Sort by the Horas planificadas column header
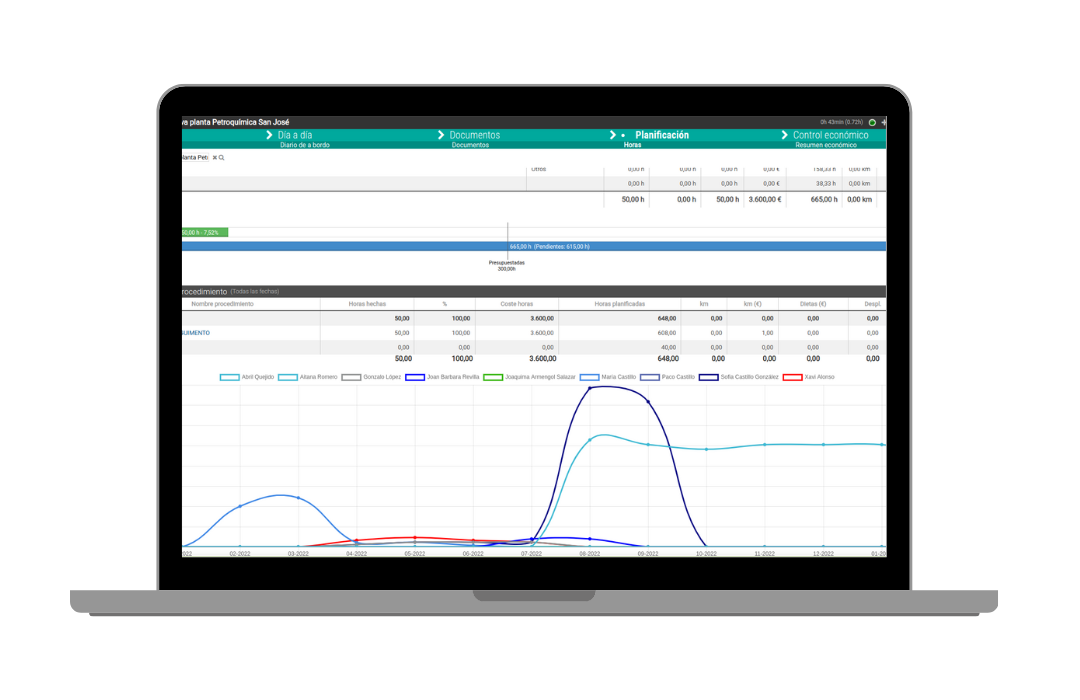1080x700 pixels. 619,304
